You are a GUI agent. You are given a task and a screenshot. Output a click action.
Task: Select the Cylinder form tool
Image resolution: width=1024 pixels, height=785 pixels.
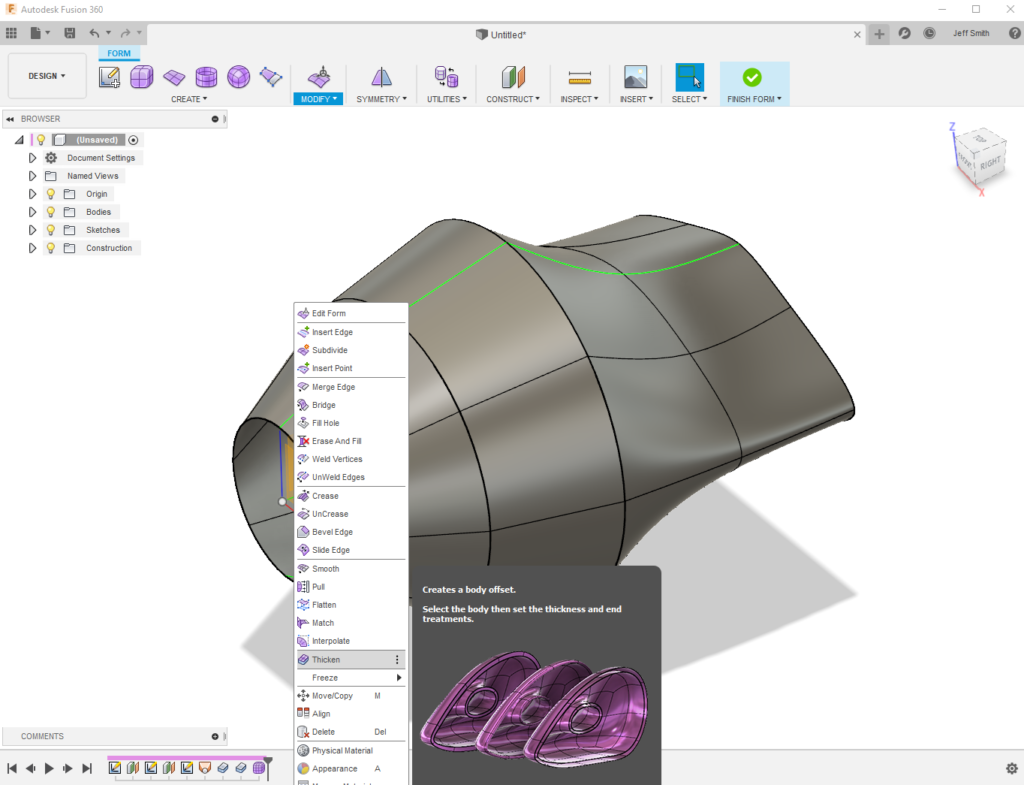pos(206,77)
